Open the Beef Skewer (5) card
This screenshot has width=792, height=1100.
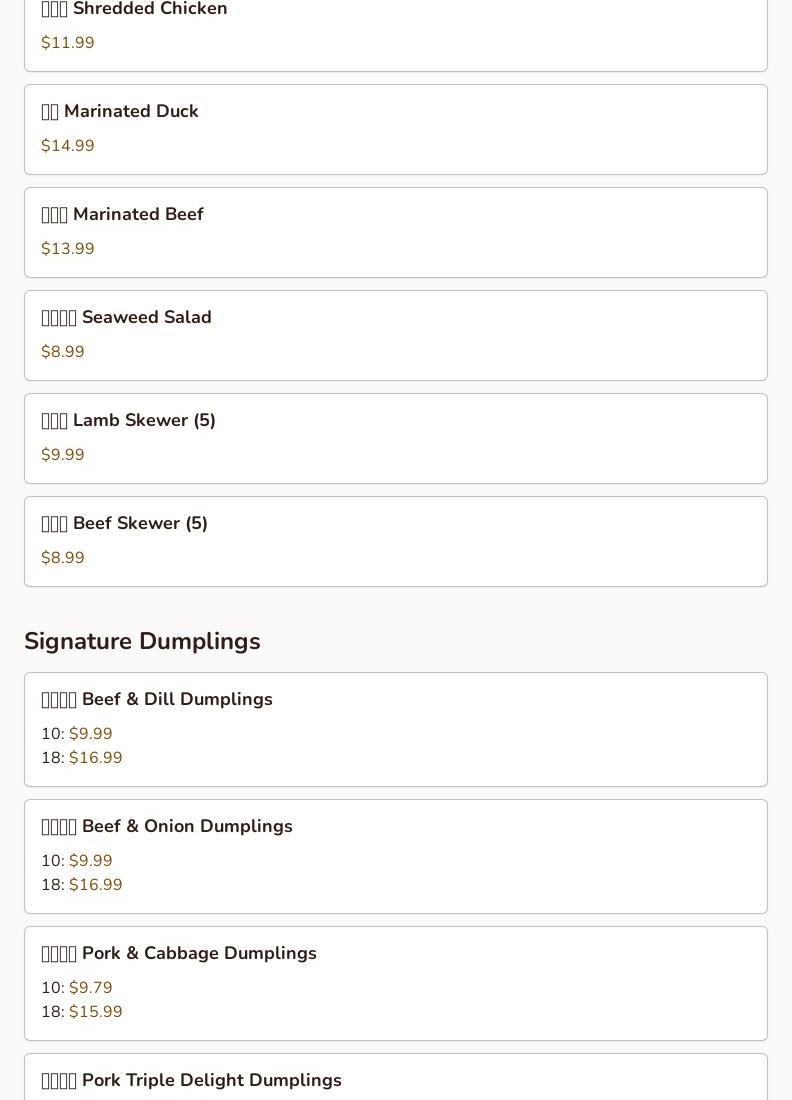point(396,542)
